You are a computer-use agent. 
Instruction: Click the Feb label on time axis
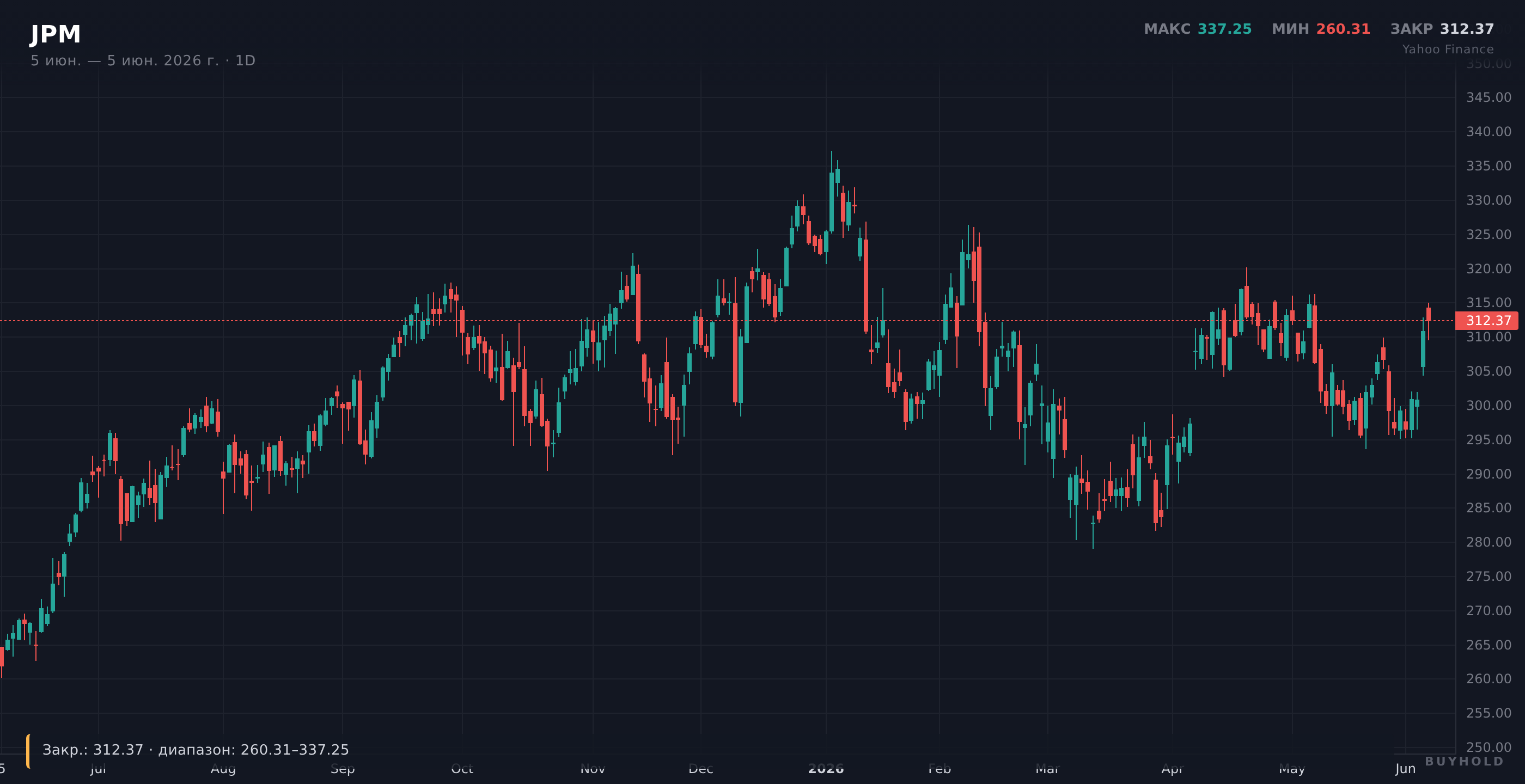click(x=940, y=769)
